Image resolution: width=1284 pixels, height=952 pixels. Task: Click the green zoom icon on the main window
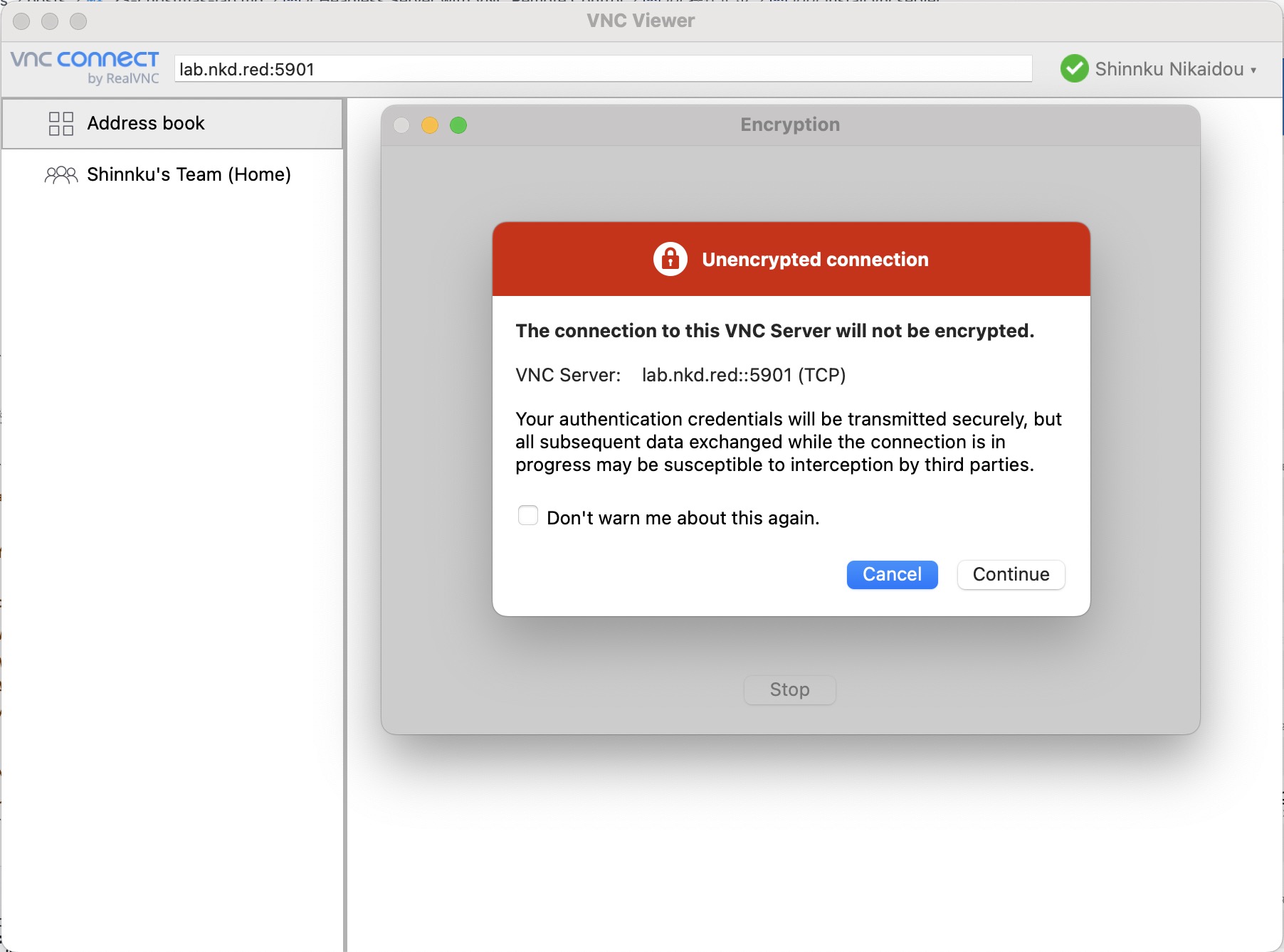[78, 21]
